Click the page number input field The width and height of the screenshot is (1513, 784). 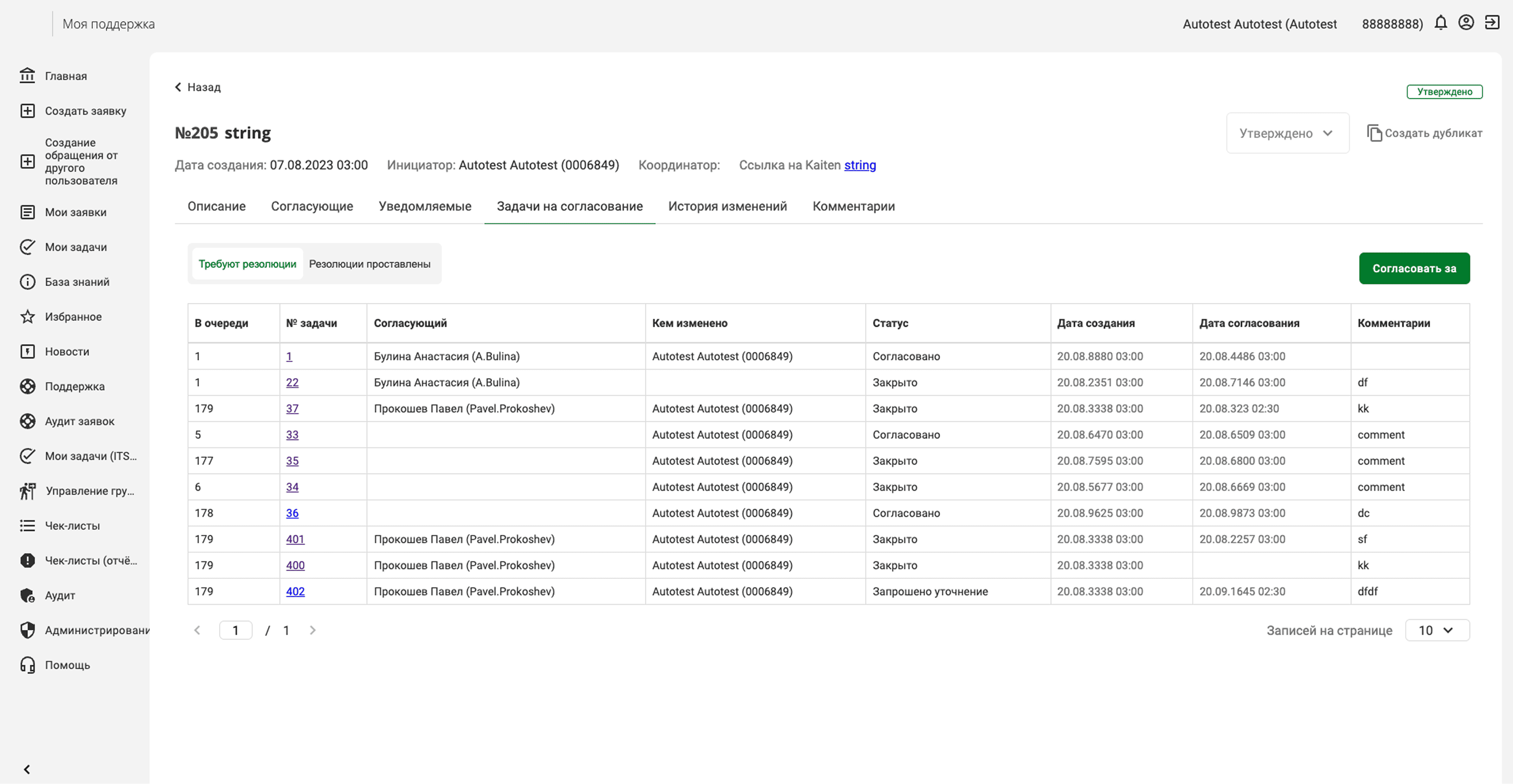coord(235,630)
